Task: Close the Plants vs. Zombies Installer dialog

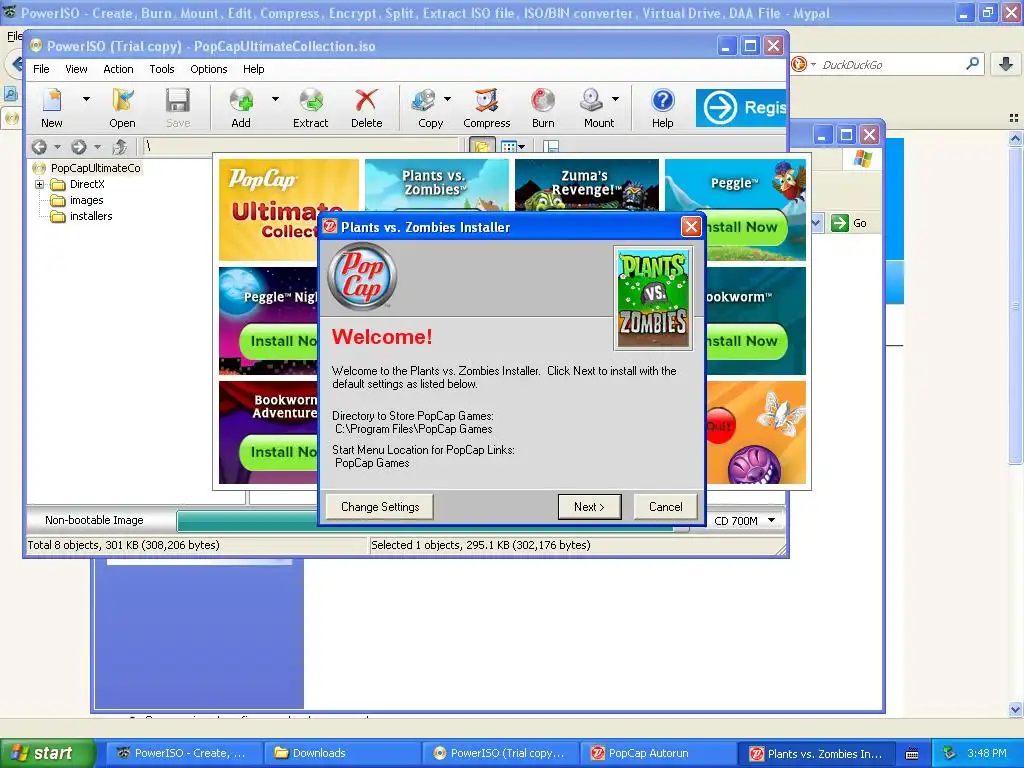Action: pyautogui.click(x=691, y=227)
